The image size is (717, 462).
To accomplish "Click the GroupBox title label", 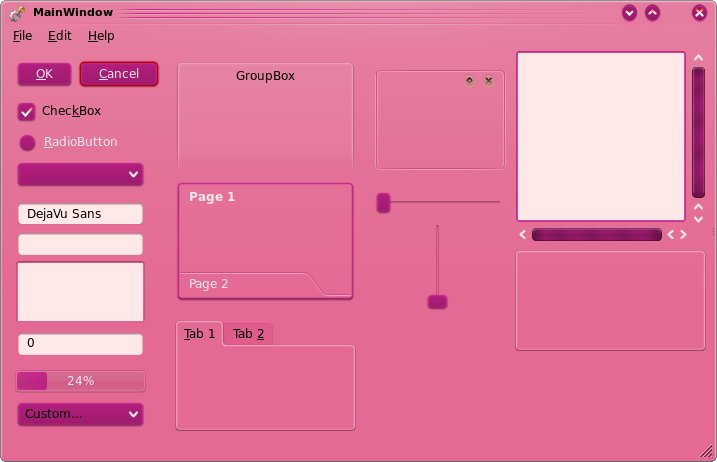I will (x=265, y=76).
